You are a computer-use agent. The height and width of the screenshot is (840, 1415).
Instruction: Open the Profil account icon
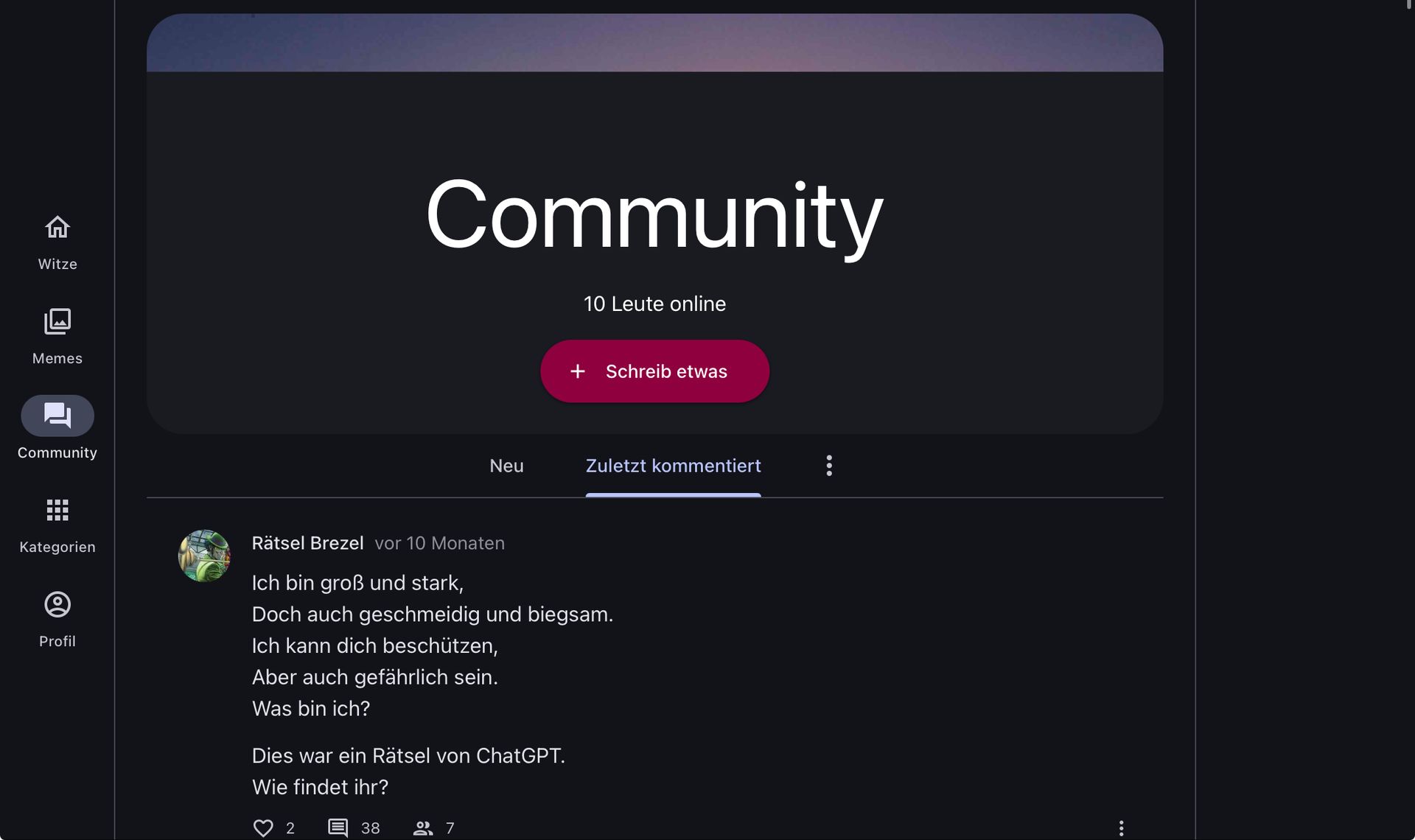tap(57, 604)
